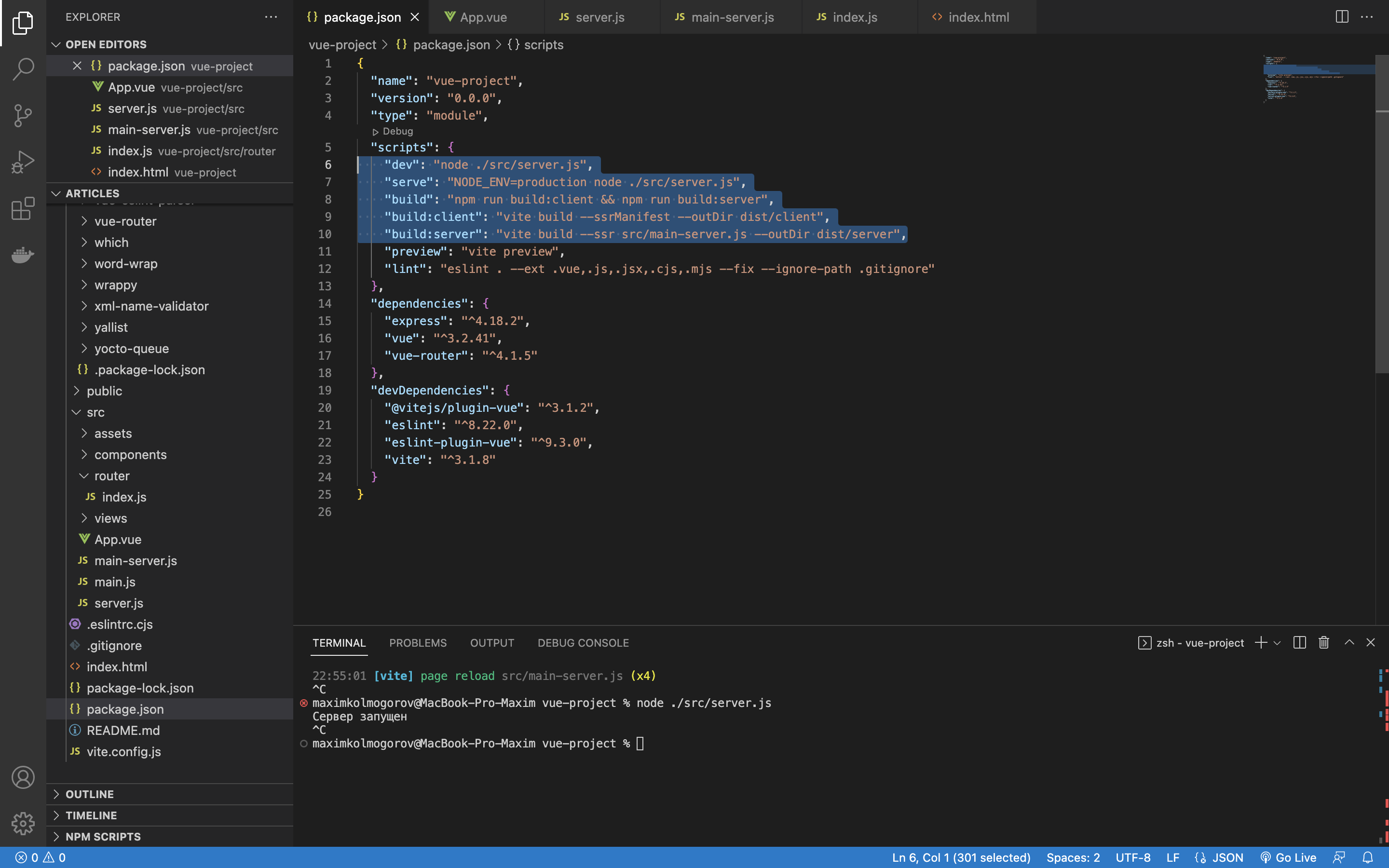The height and width of the screenshot is (868, 1389).
Task: Click the Split Terminal icon
Action: click(x=1299, y=642)
